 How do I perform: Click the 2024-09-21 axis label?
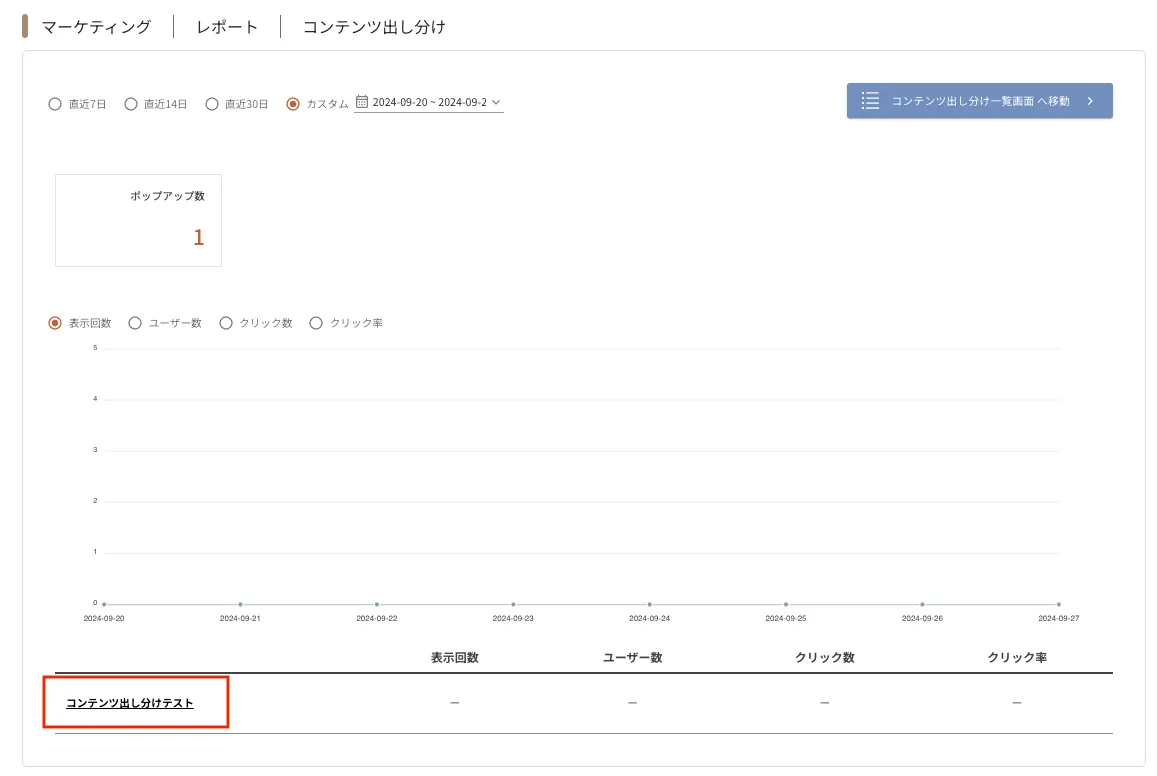coord(240,618)
